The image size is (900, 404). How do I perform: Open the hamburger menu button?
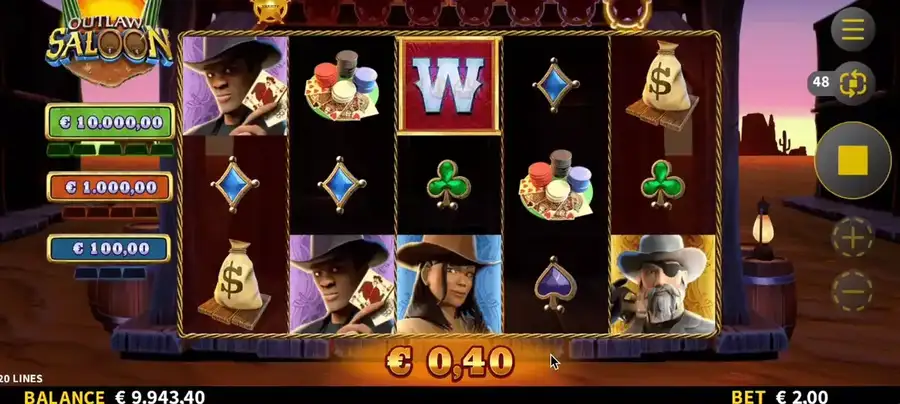[852, 29]
